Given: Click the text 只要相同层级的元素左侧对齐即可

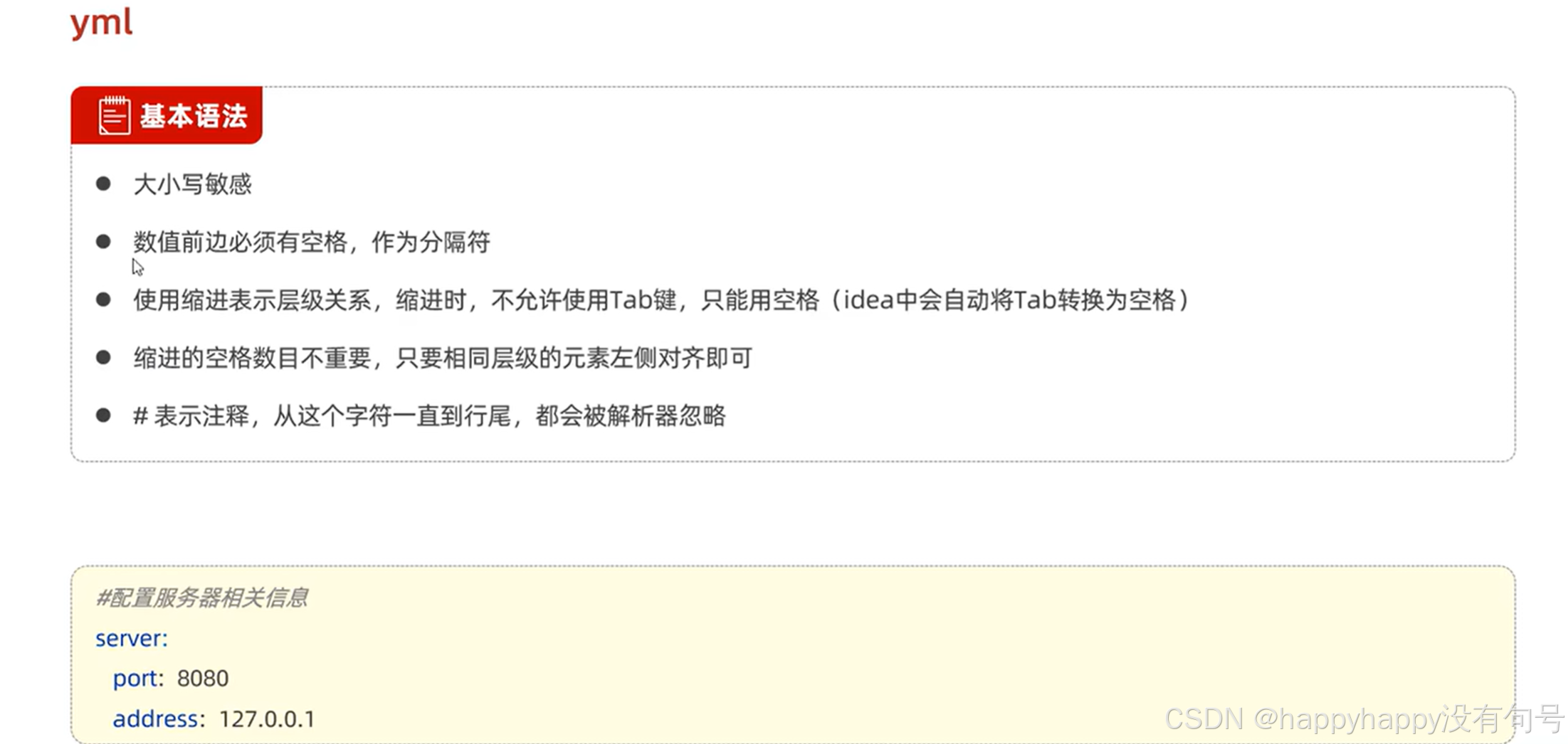Looking at the screenshot, I should point(574,358).
